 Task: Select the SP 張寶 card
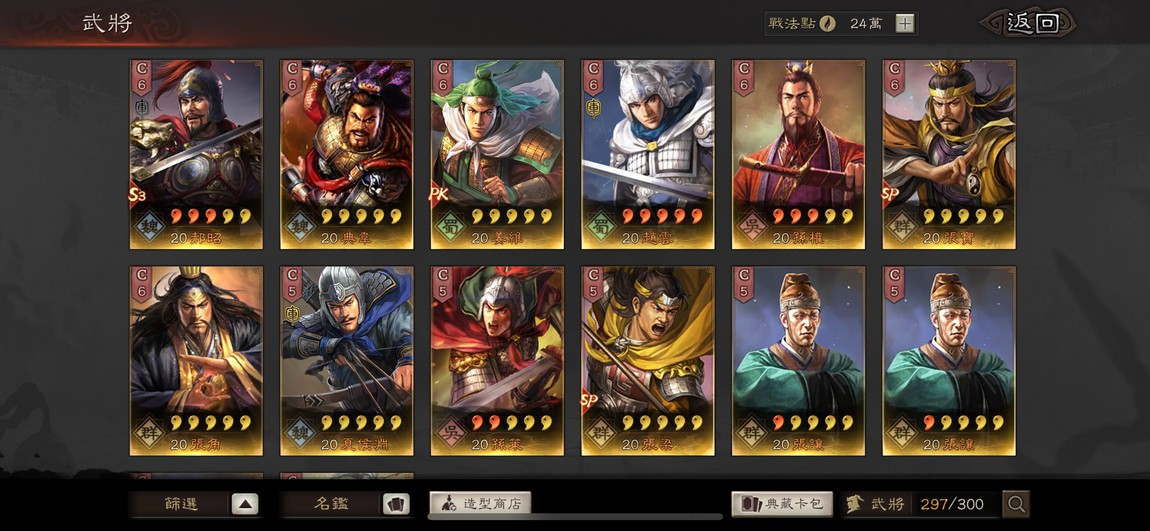(x=949, y=154)
